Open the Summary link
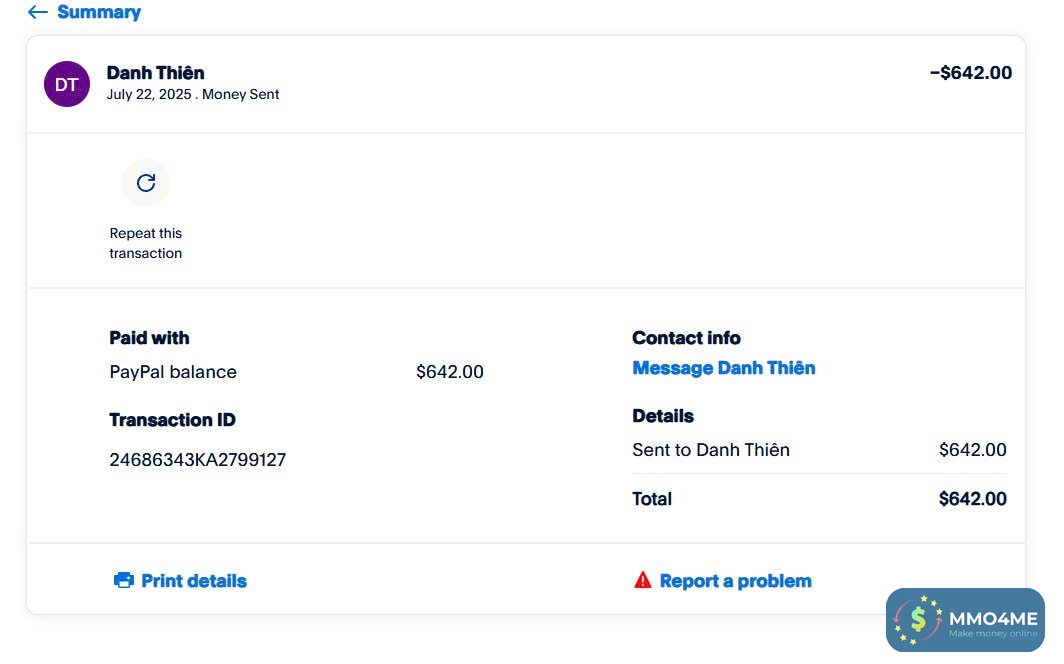 (x=98, y=12)
